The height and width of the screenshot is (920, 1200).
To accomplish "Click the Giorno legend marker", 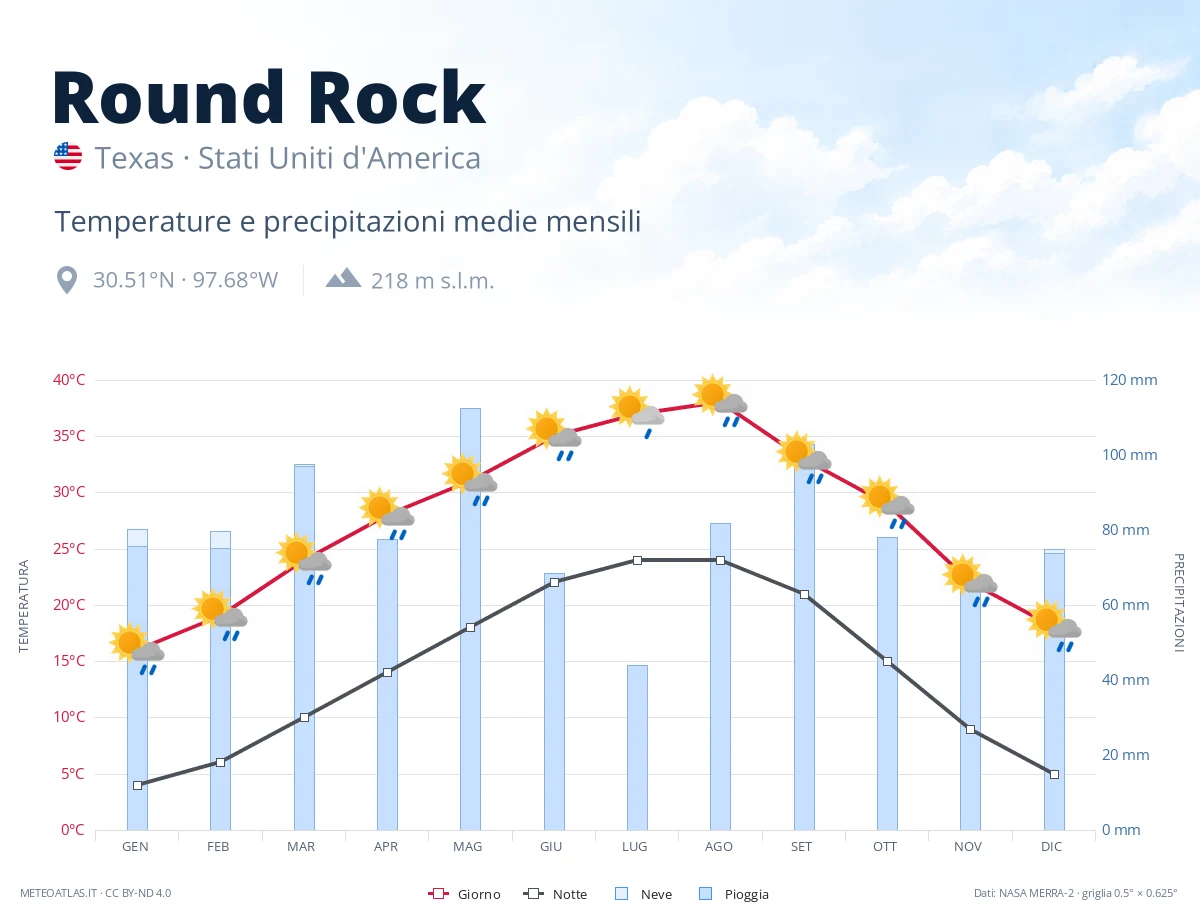I will (x=437, y=894).
